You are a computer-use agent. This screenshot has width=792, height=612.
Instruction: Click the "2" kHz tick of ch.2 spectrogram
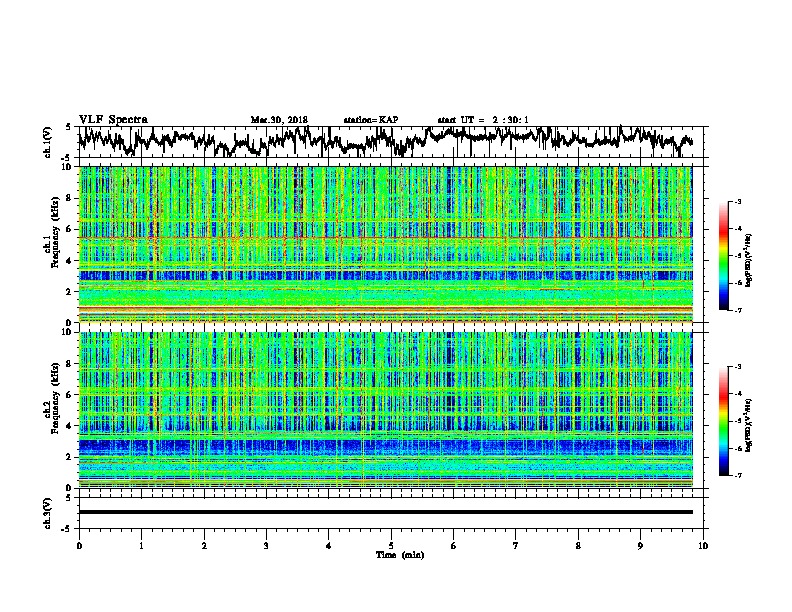point(70,457)
